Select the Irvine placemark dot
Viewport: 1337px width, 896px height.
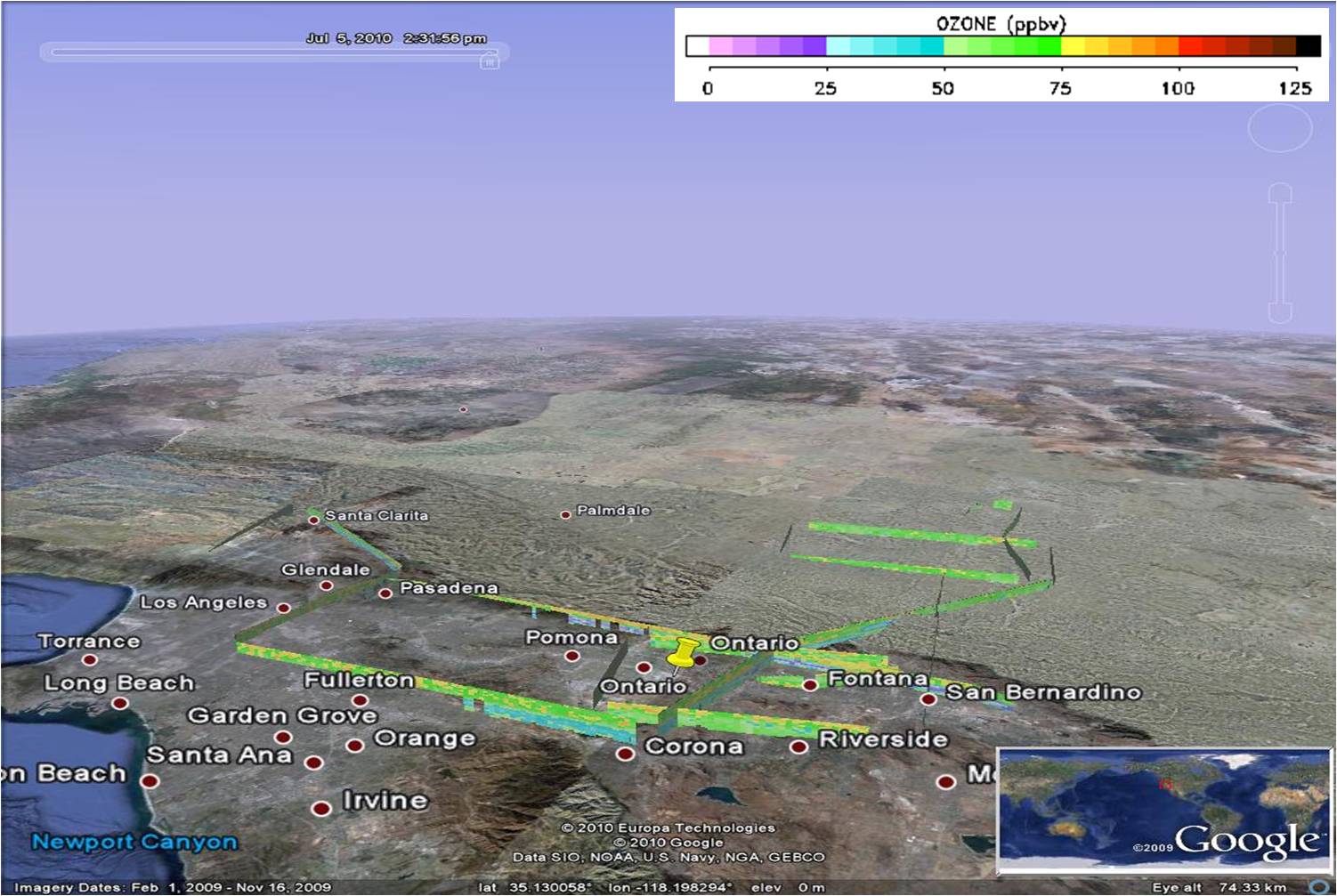(x=321, y=809)
